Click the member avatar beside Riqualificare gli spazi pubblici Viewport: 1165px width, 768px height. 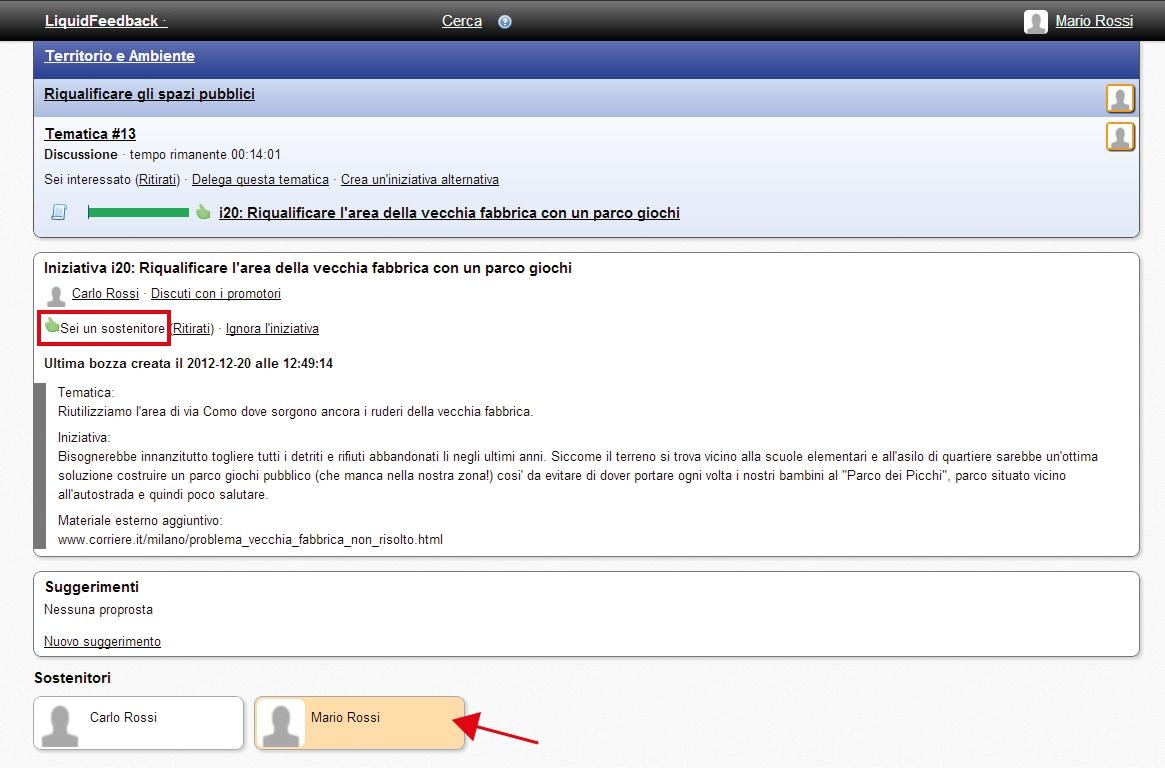click(x=1120, y=99)
